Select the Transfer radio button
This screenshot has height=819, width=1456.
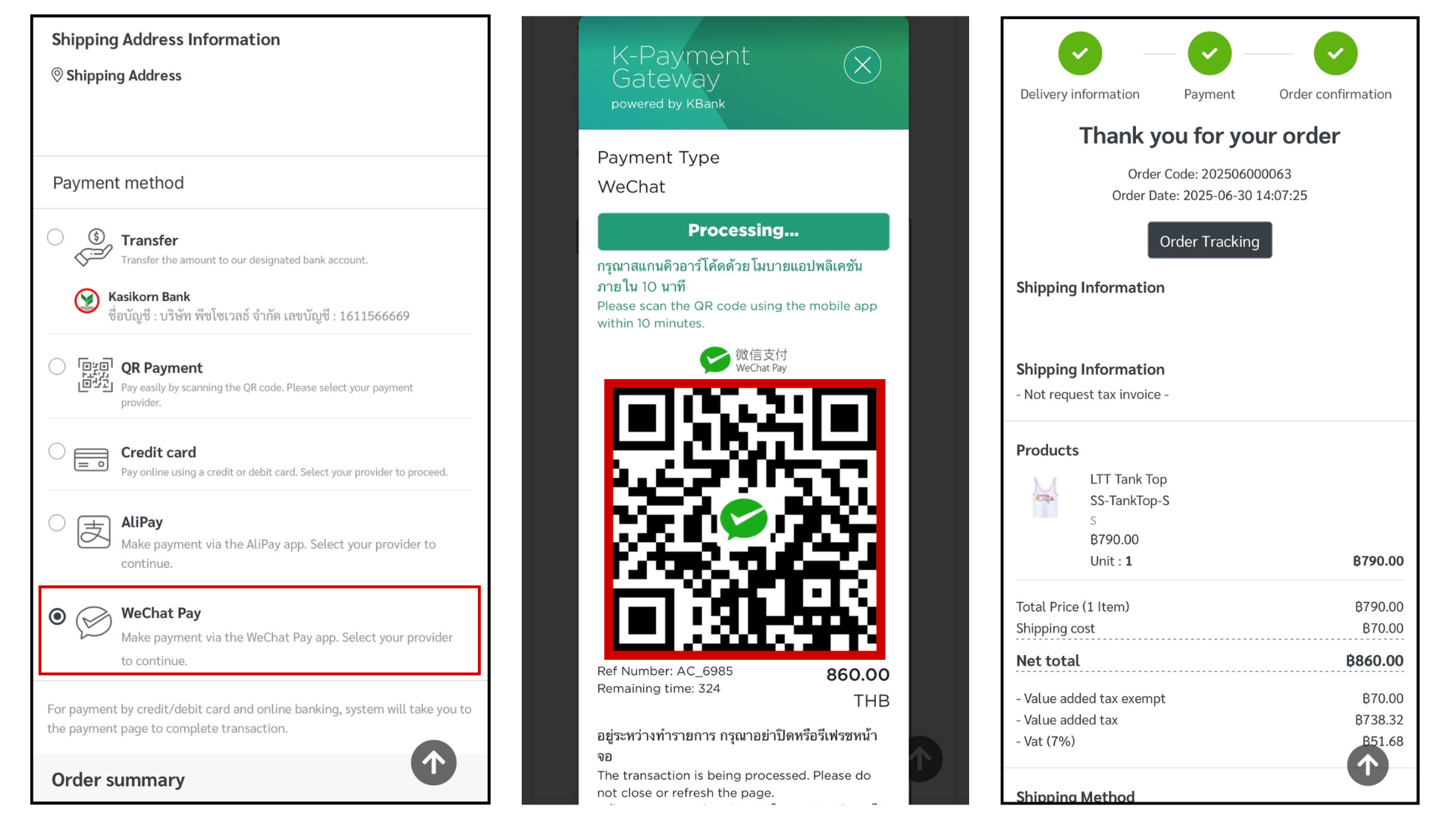pyautogui.click(x=55, y=237)
